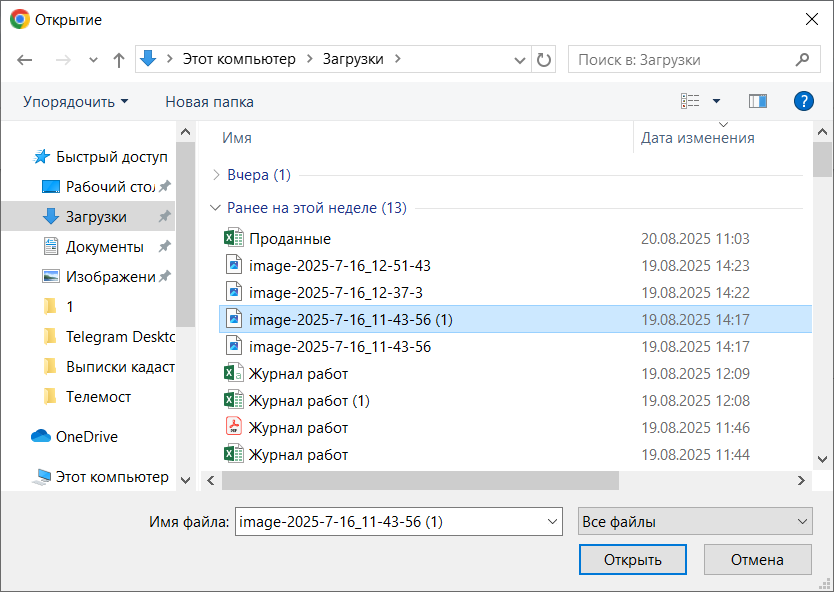The height and width of the screenshot is (592, 834).
Task: Expand the Вчера (1) group
Action: (216, 175)
